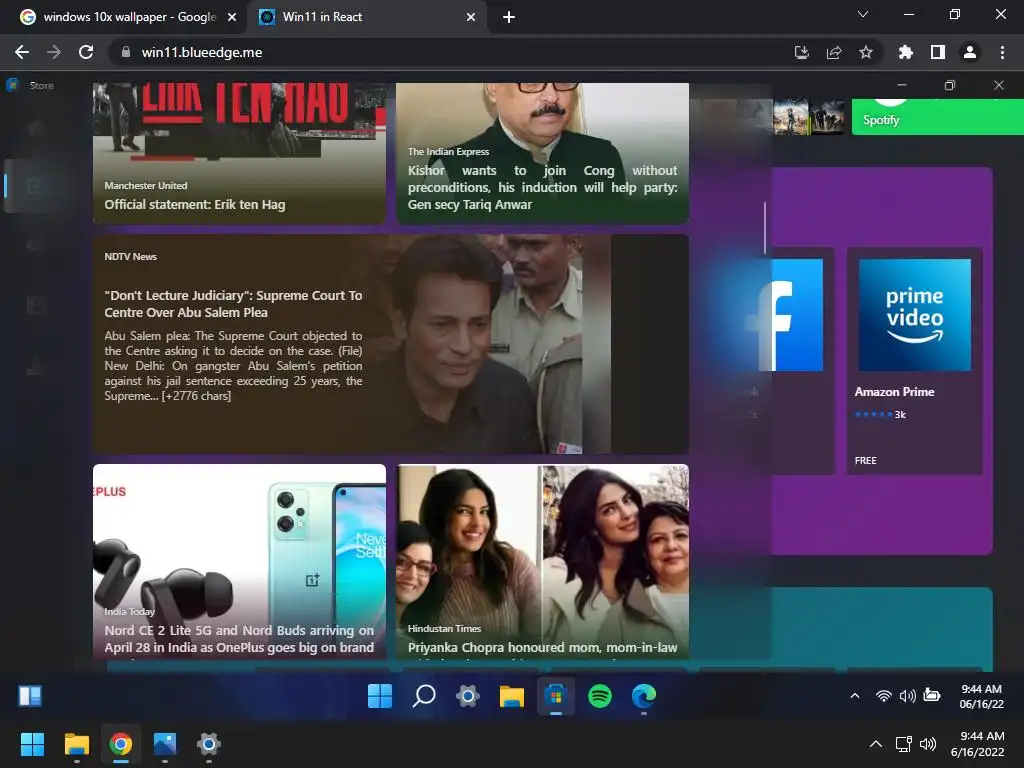Open the Kishor wants to join Cong article

542,153
